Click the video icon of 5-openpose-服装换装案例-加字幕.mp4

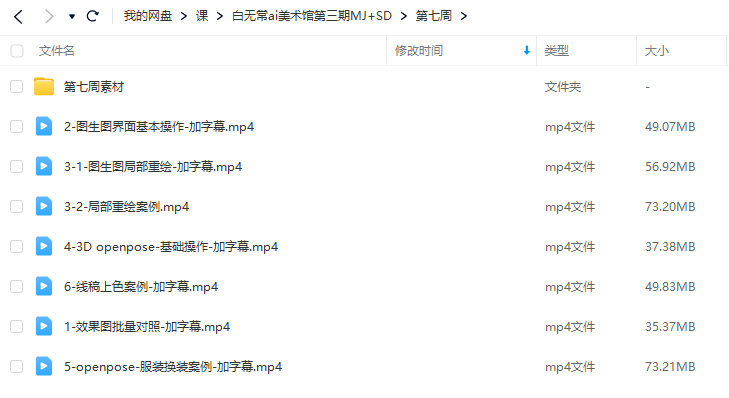[x=44, y=366]
